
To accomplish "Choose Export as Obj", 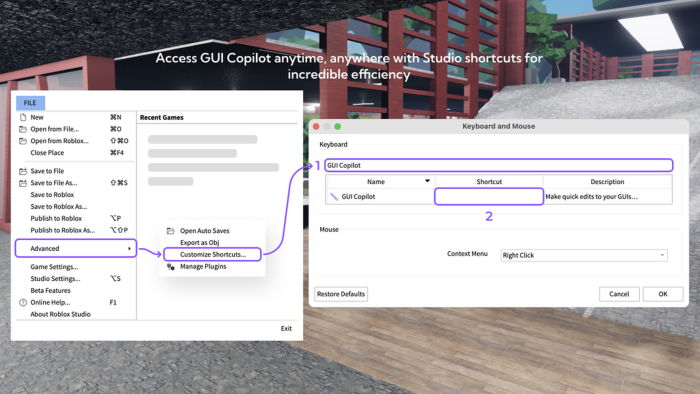I will [200, 242].
